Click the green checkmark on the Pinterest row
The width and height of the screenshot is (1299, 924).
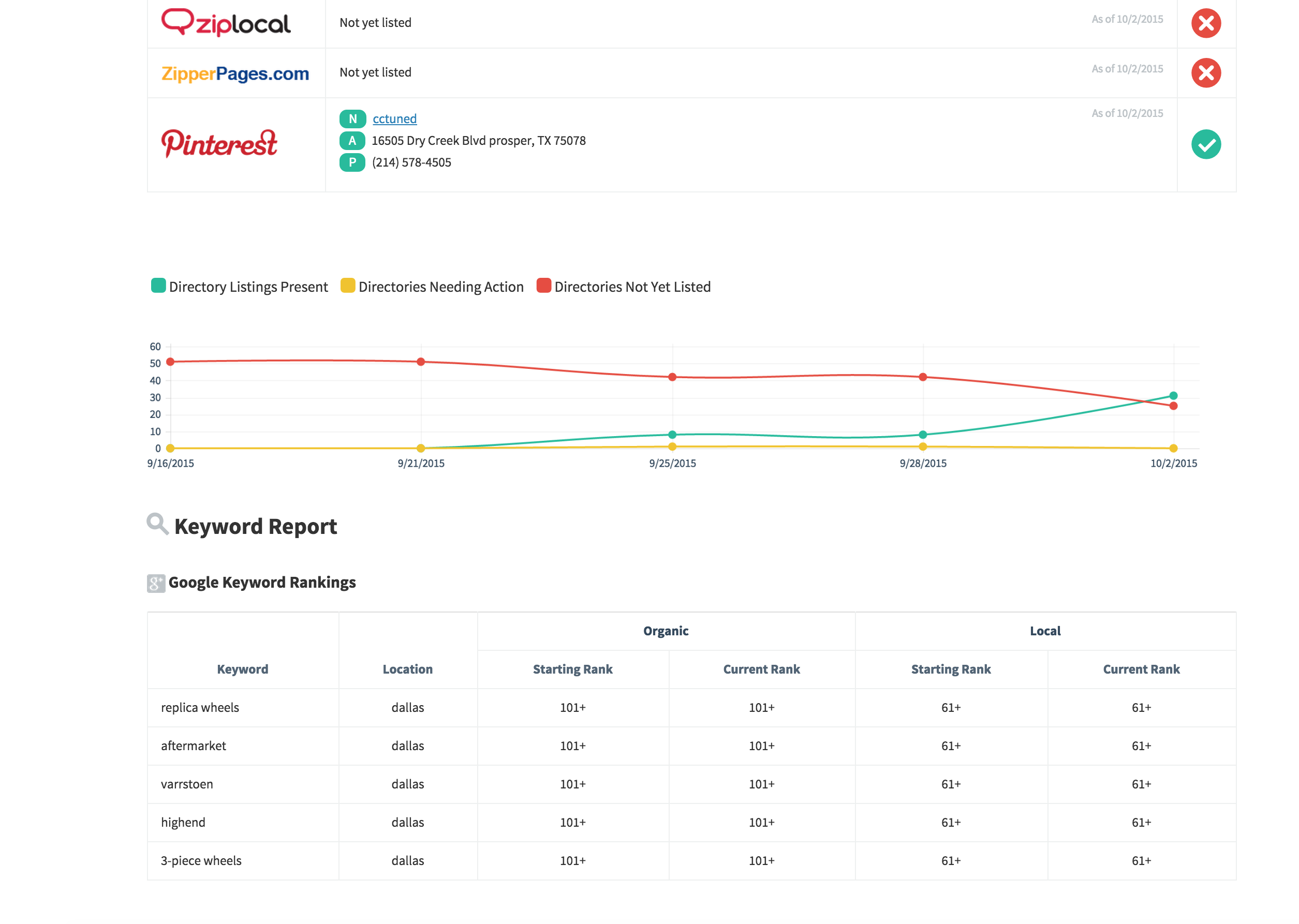[1206, 144]
